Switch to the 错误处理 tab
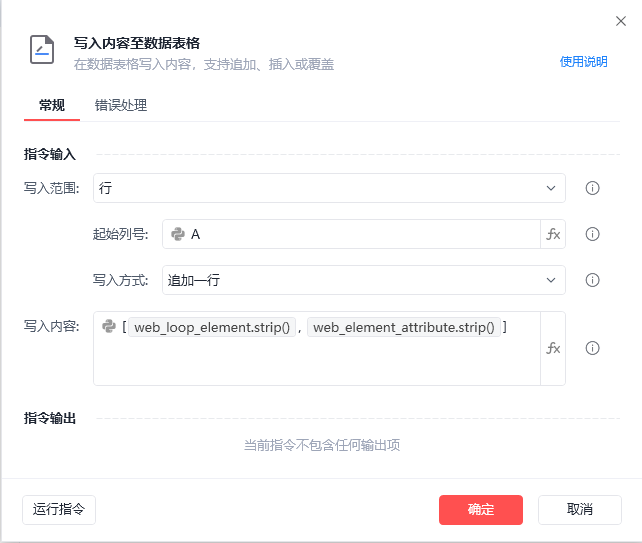Screen dimensions: 642x543 121,105
